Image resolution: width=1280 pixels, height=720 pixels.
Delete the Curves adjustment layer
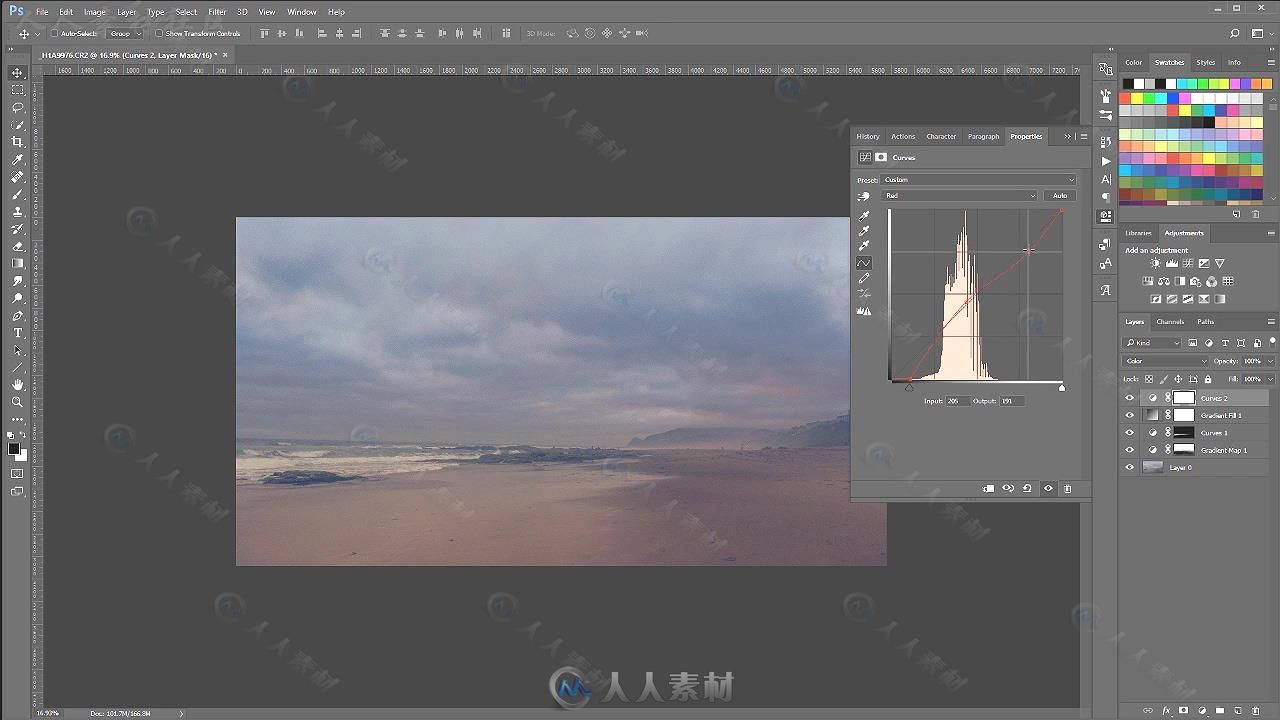(1067, 488)
